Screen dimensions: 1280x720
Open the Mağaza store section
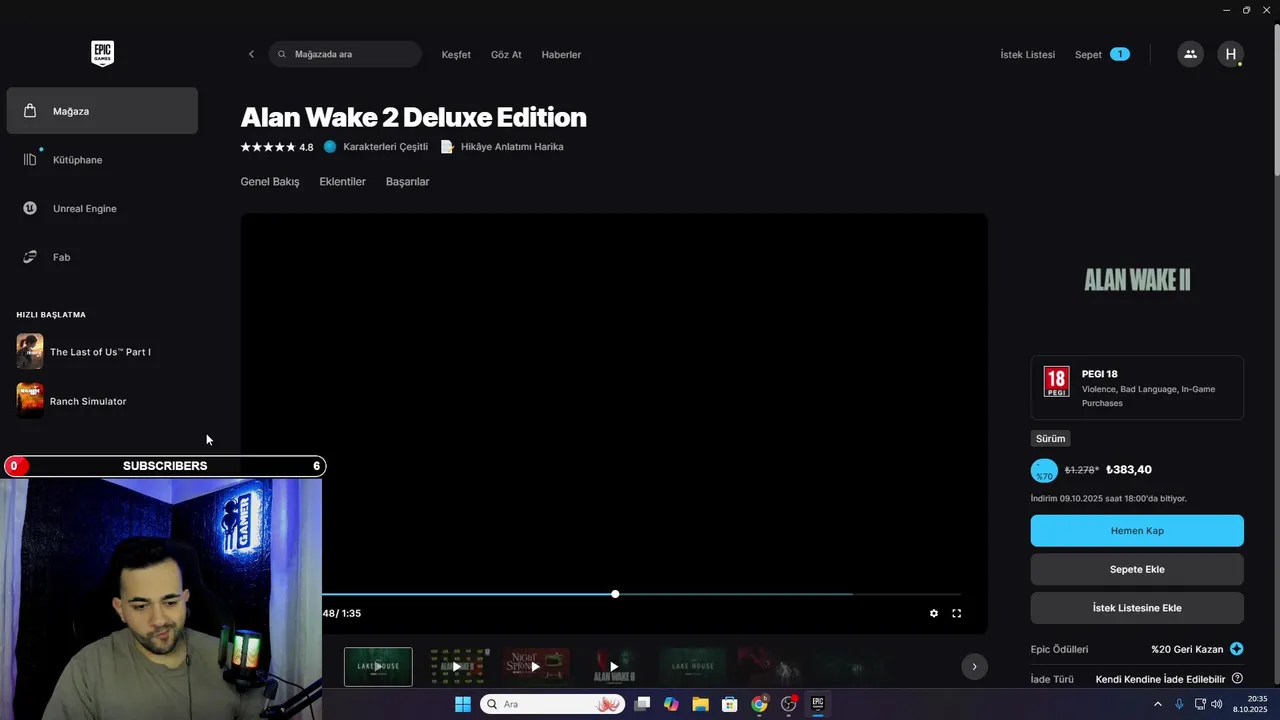pyautogui.click(x=102, y=111)
